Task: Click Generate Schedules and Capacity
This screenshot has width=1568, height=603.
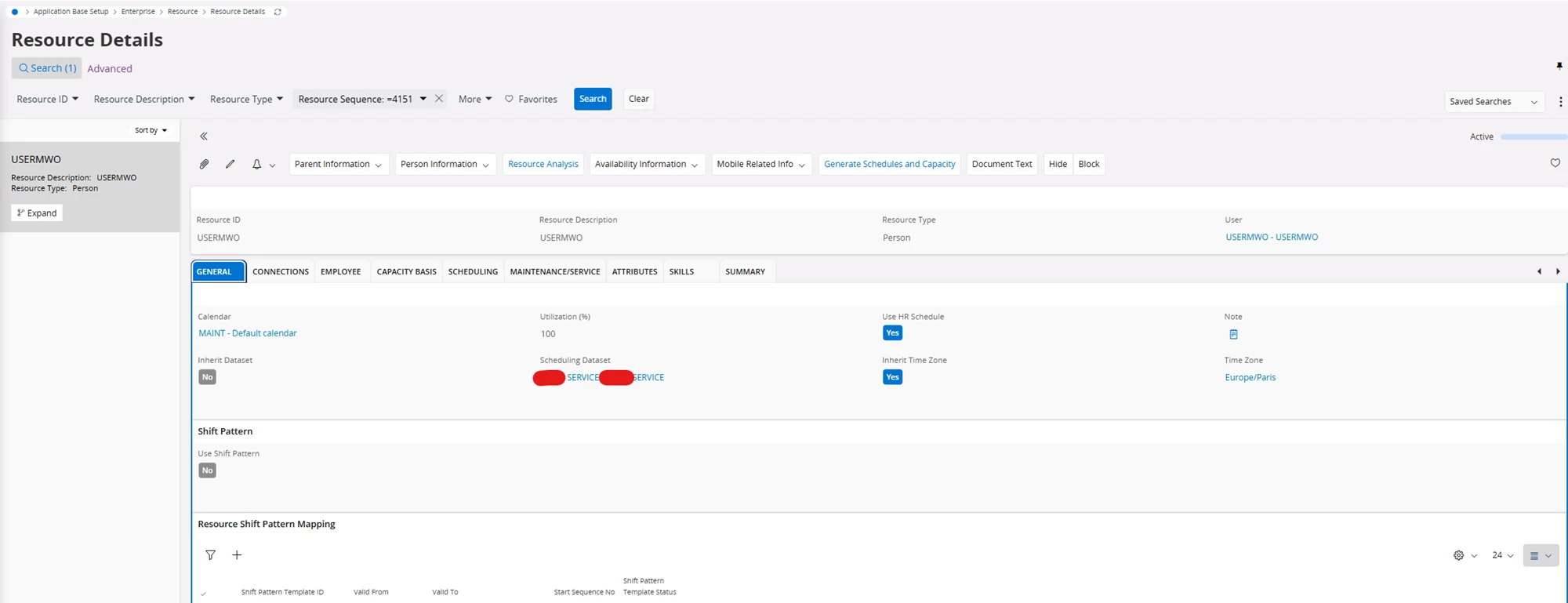Action: pos(890,164)
